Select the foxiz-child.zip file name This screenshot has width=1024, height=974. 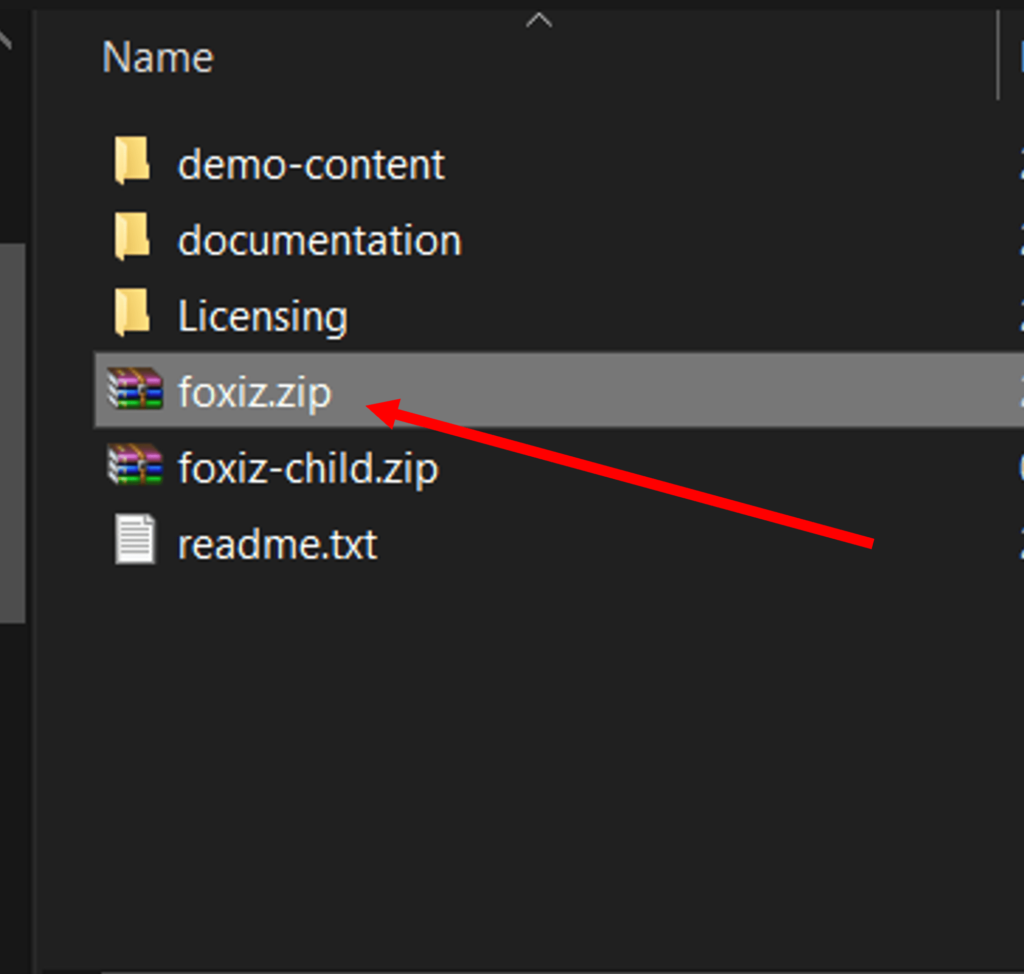308,468
